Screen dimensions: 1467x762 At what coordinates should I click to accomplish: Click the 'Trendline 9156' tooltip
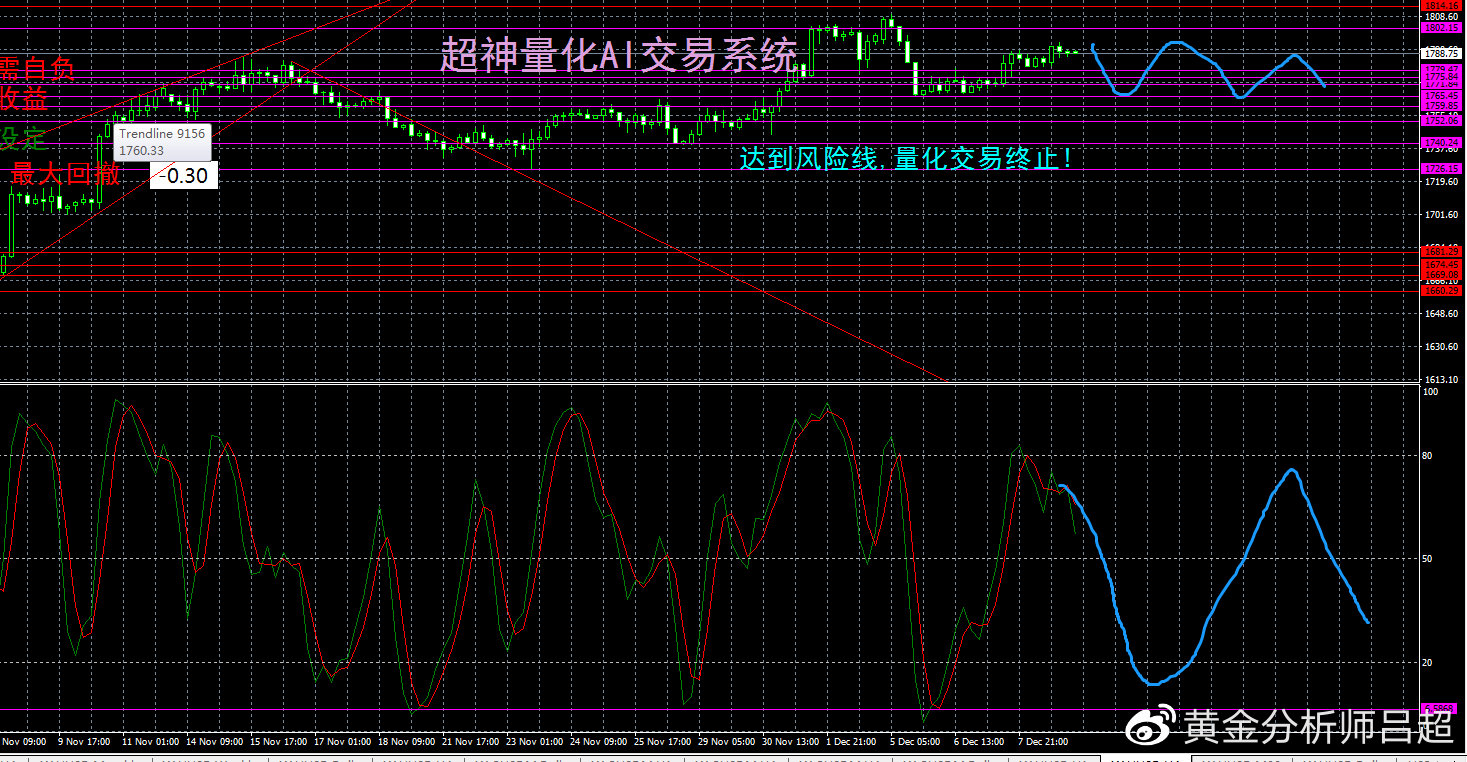[162, 142]
